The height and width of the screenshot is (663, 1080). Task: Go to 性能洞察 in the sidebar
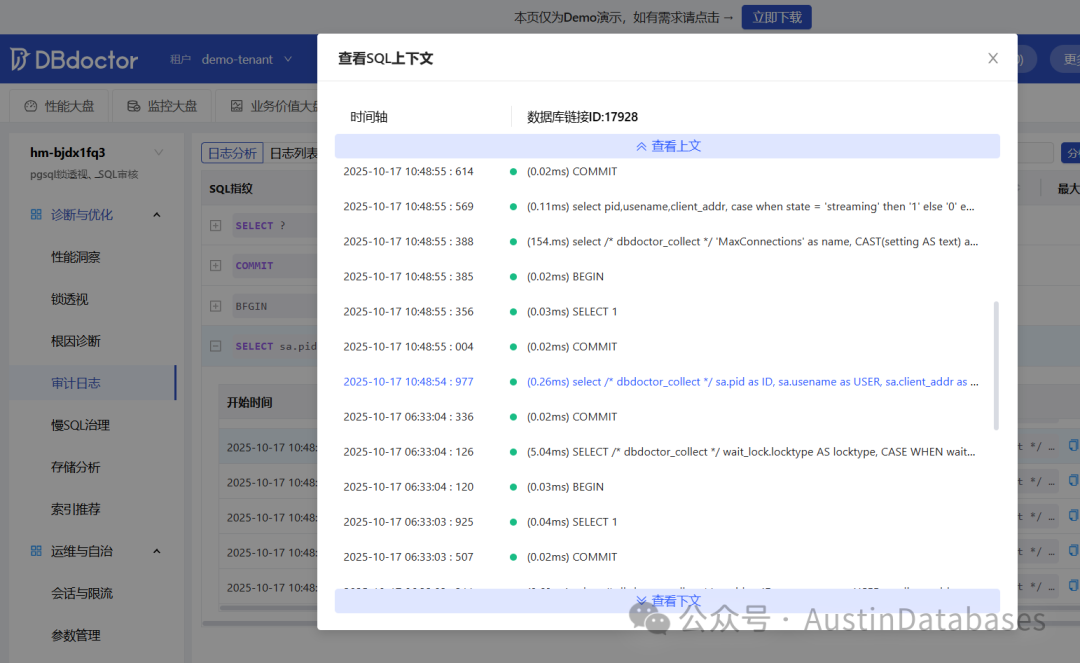click(76, 257)
